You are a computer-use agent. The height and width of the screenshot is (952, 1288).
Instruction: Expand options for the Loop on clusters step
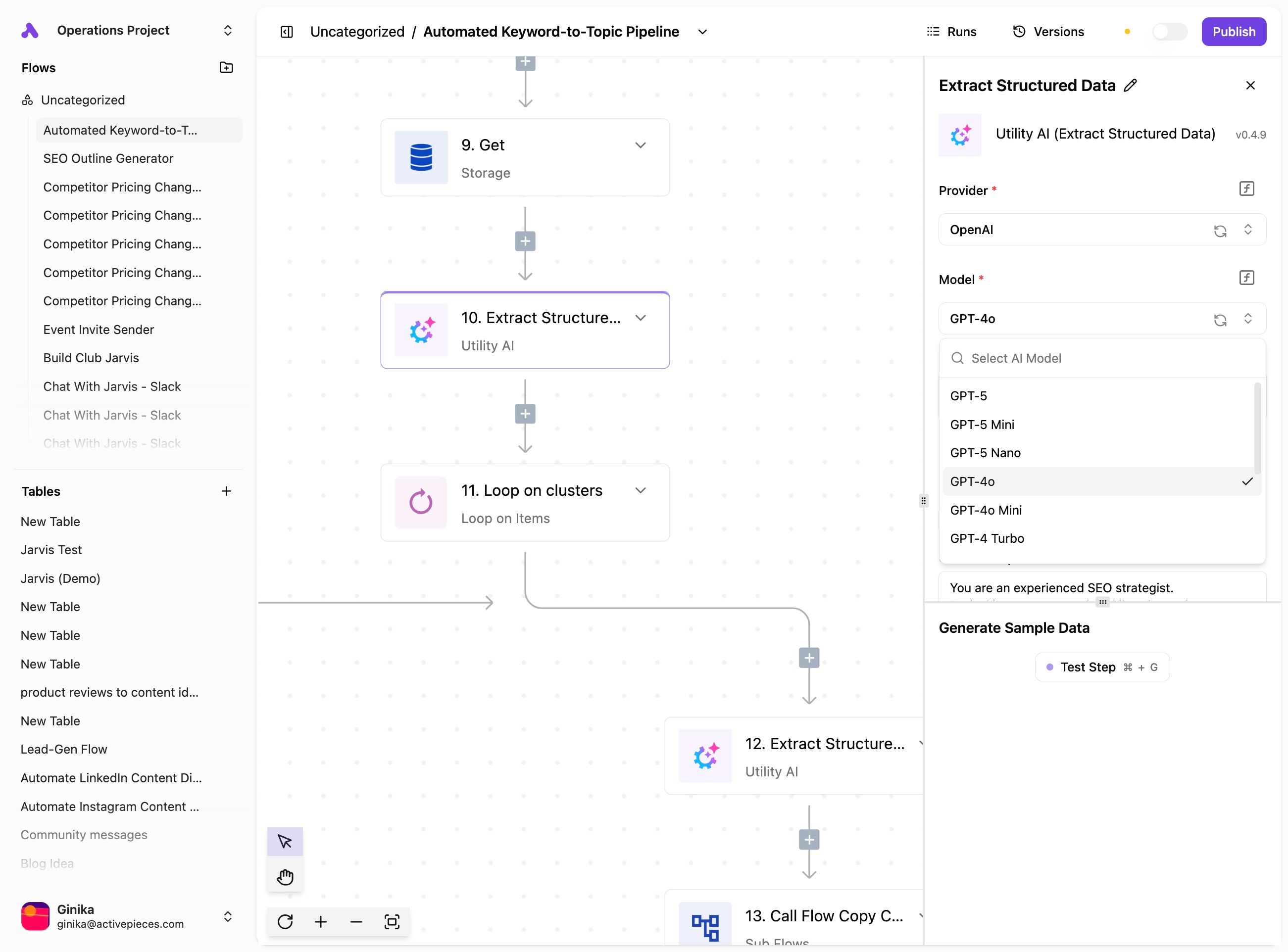pyautogui.click(x=640, y=490)
